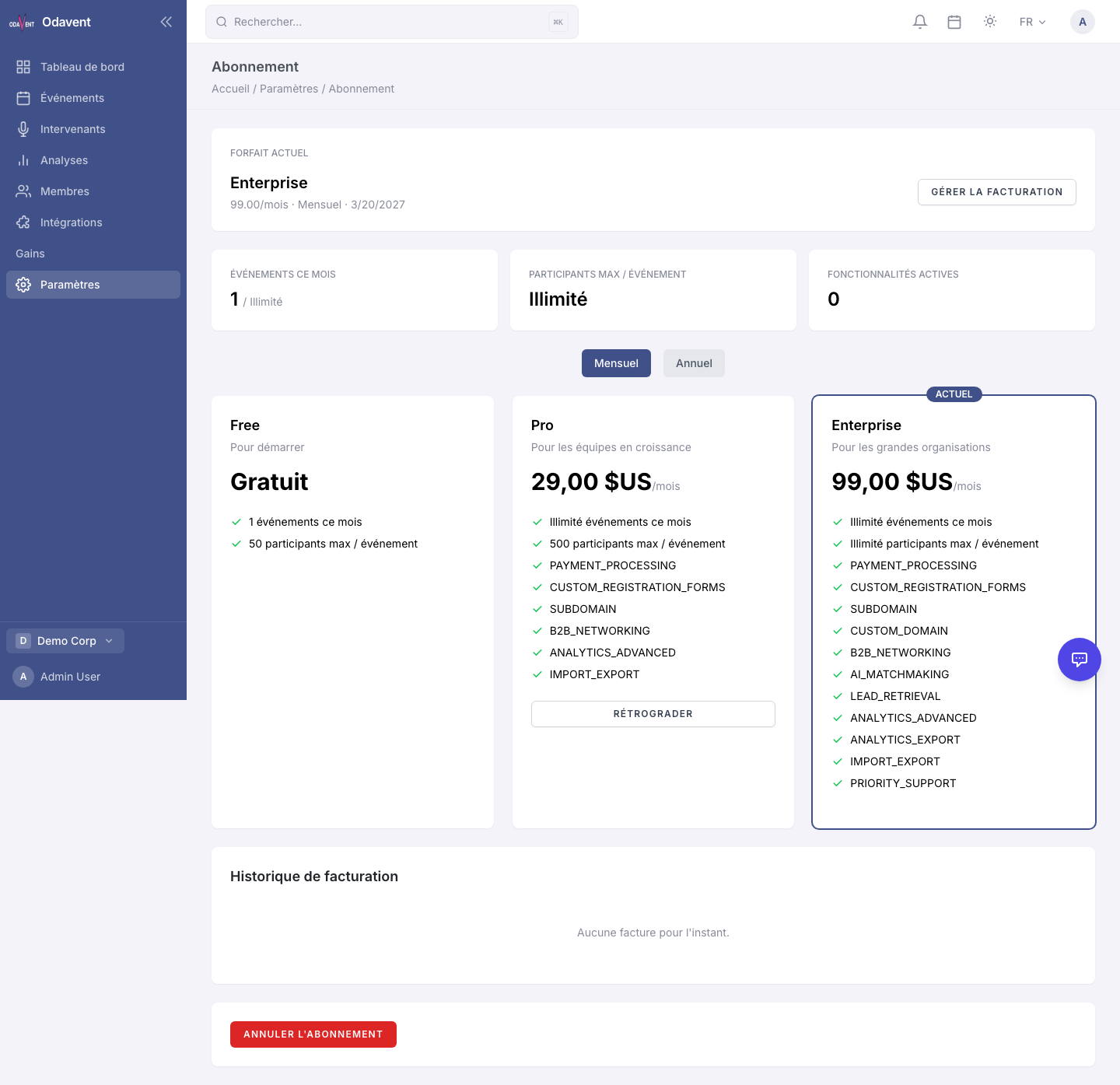The image size is (1120, 1085).
Task: Click the ACTUEL badge on Enterprise
Action: click(954, 394)
